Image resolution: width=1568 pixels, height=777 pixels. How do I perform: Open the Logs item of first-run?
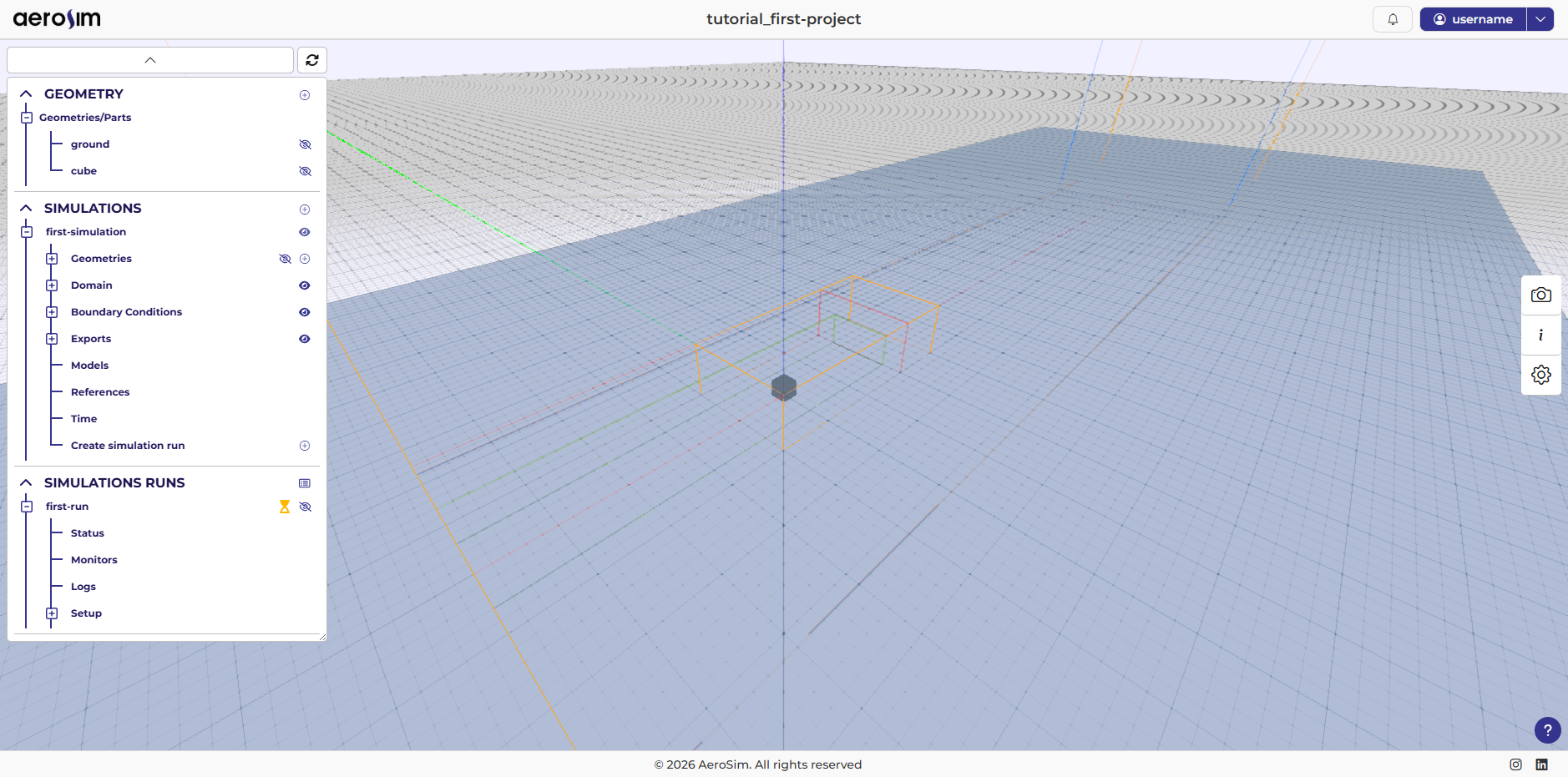[x=83, y=587]
